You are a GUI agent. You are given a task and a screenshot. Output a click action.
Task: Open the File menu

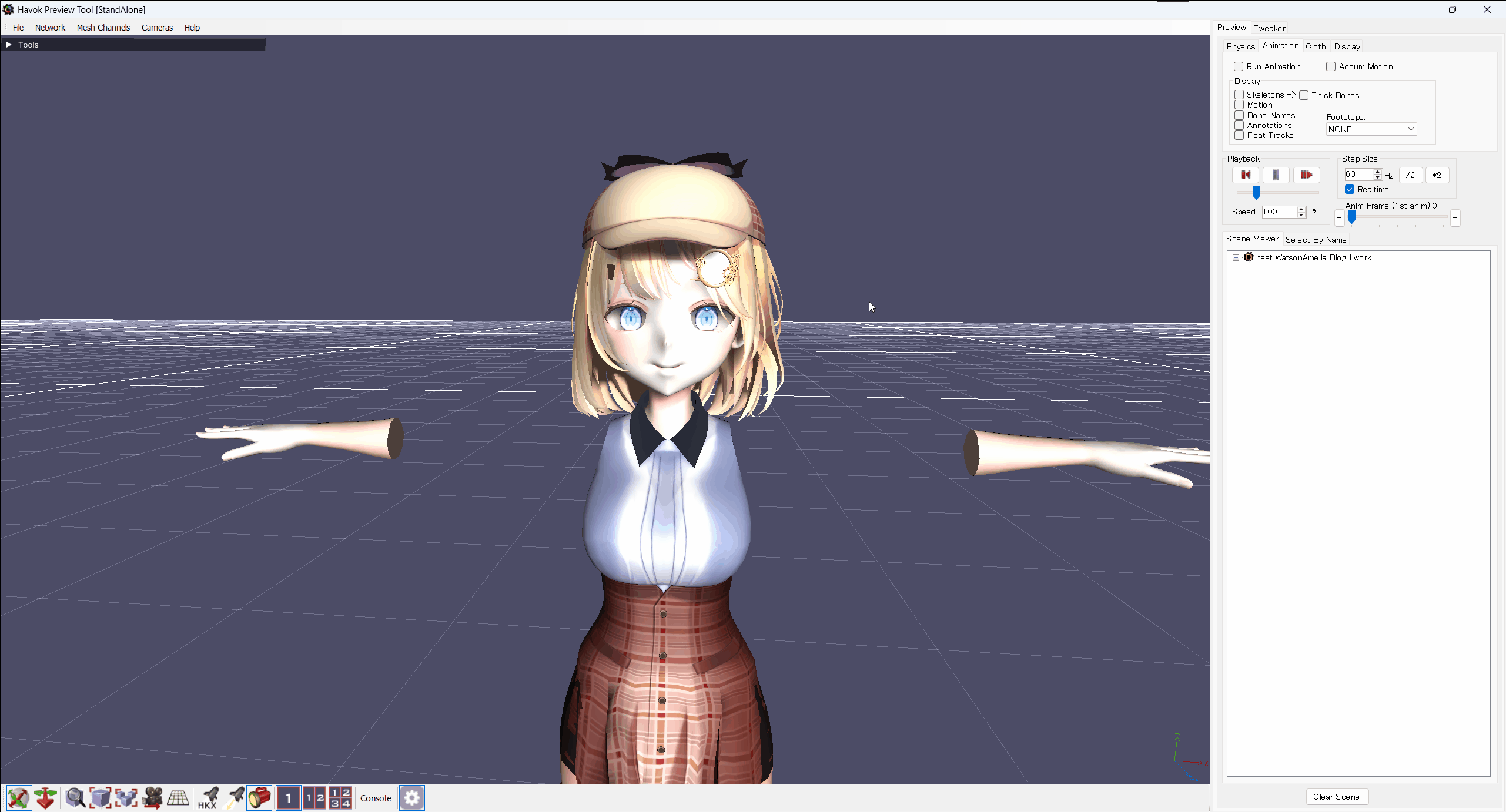point(18,28)
